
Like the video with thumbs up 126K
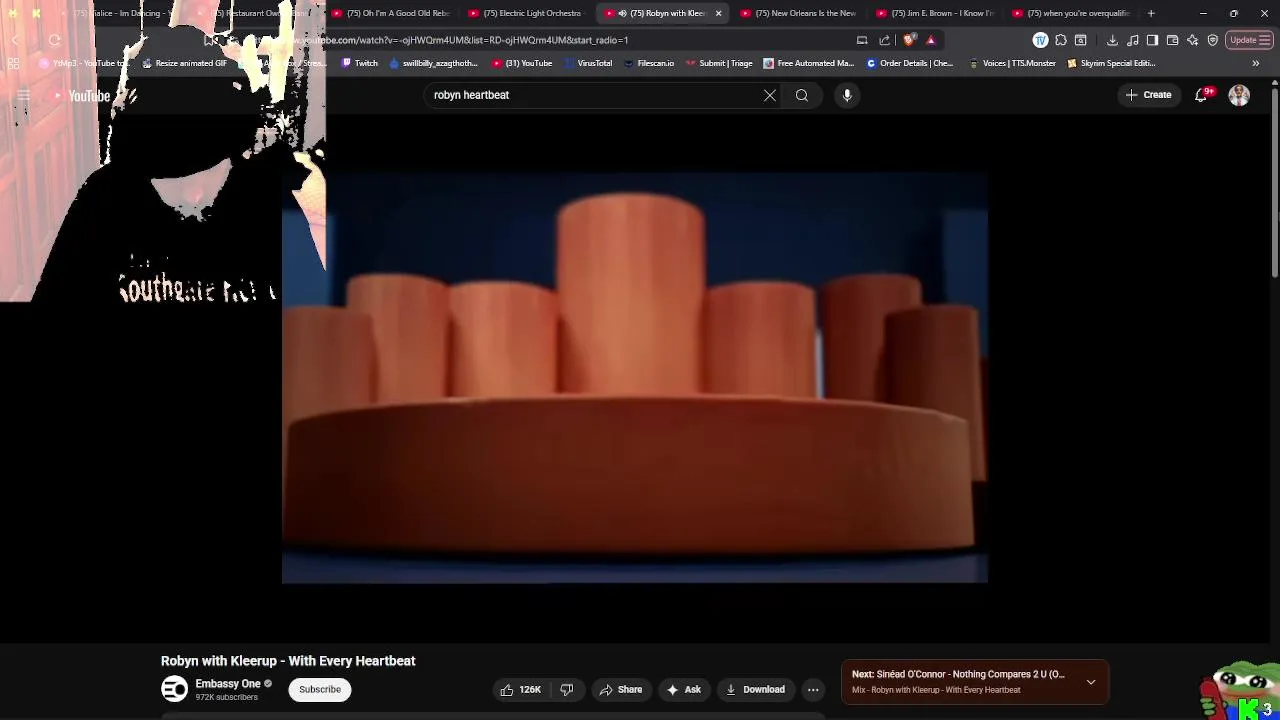[521, 689]
